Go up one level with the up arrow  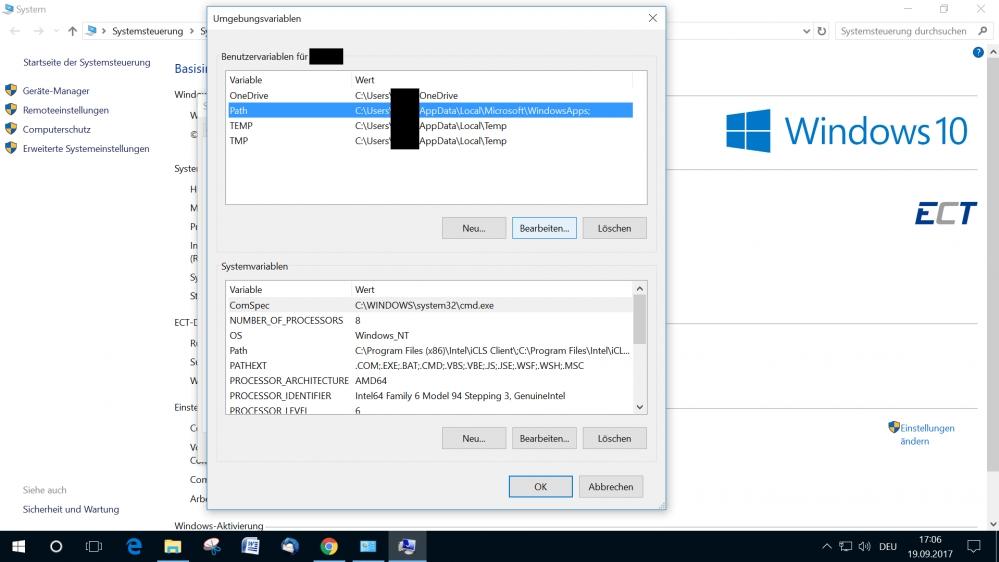(72, 31)
